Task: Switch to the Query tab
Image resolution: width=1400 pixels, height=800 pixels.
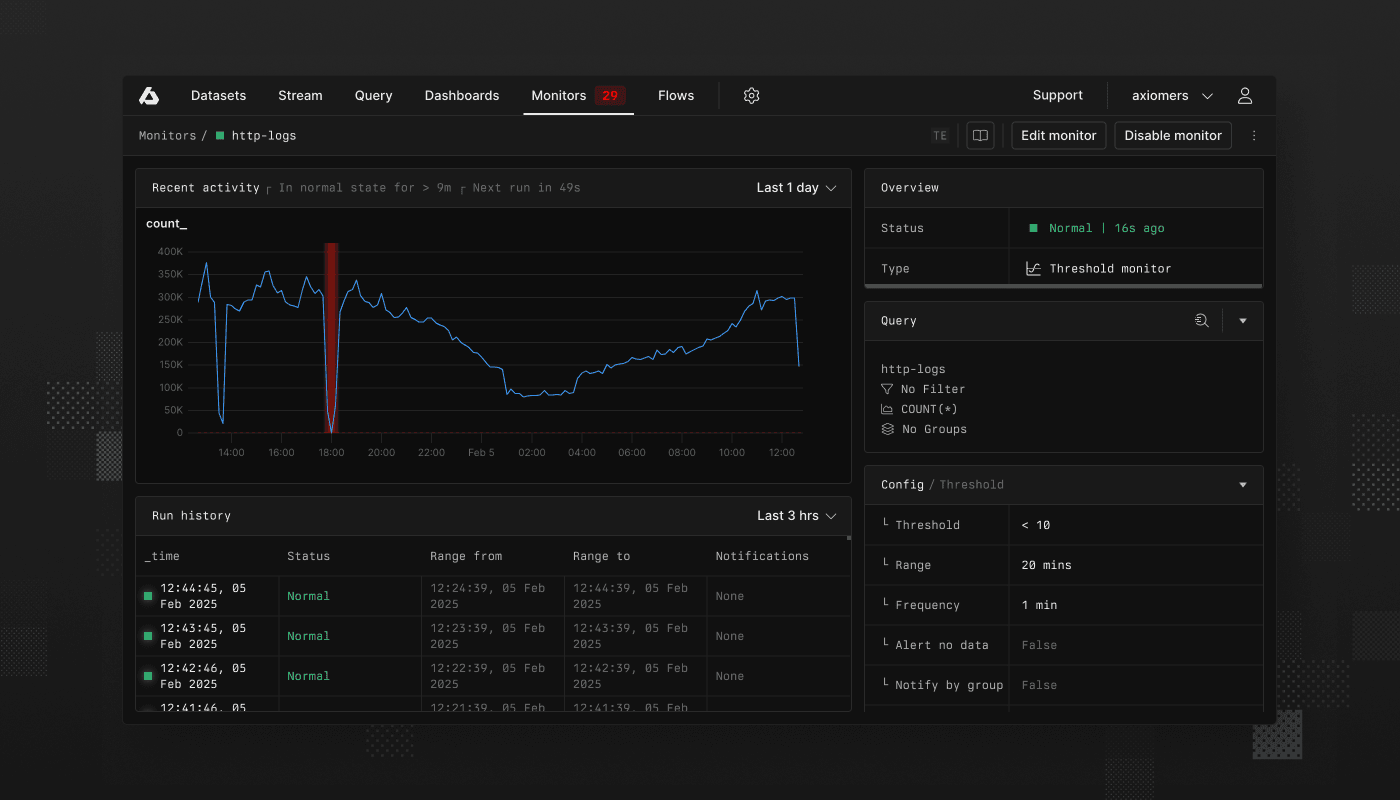Action: (373, 96)
